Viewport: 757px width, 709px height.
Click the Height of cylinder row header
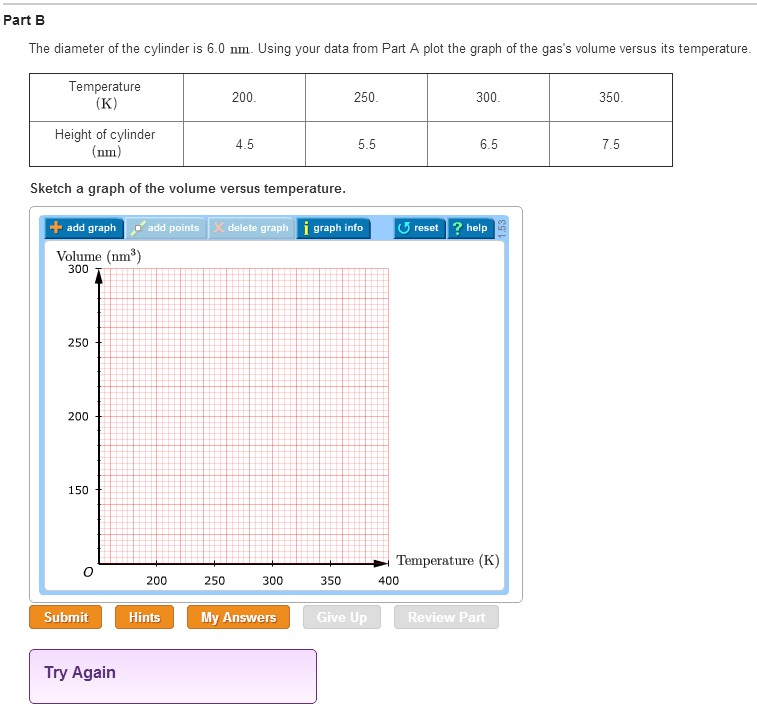[106, 144]
